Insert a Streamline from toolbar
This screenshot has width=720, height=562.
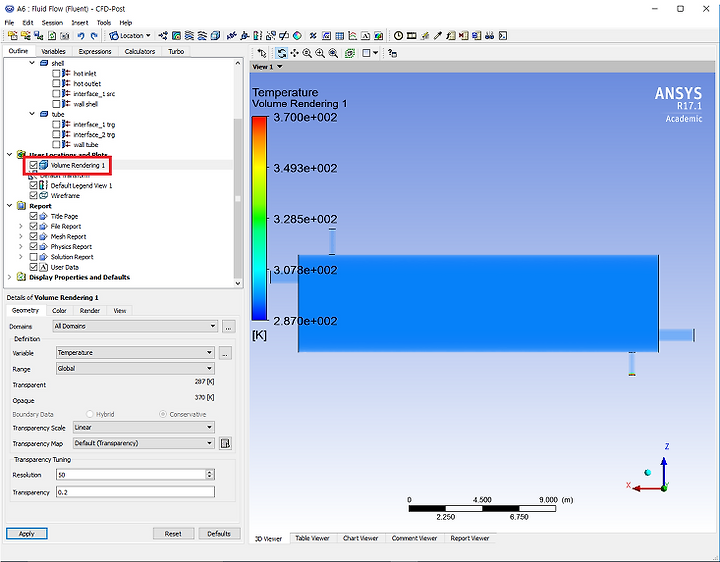(x=189, y=35)
